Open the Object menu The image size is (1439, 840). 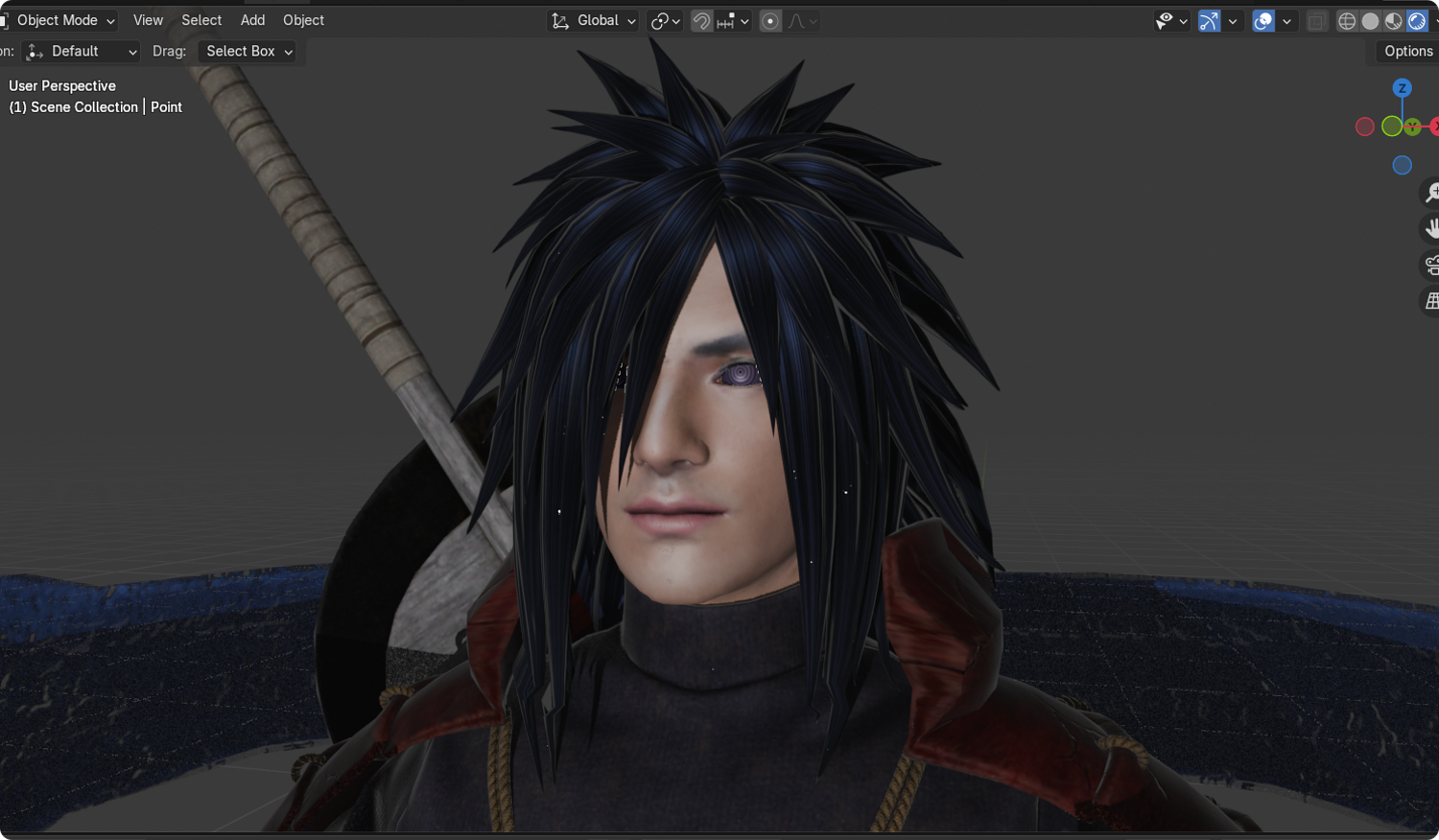[x=303, y=20]
